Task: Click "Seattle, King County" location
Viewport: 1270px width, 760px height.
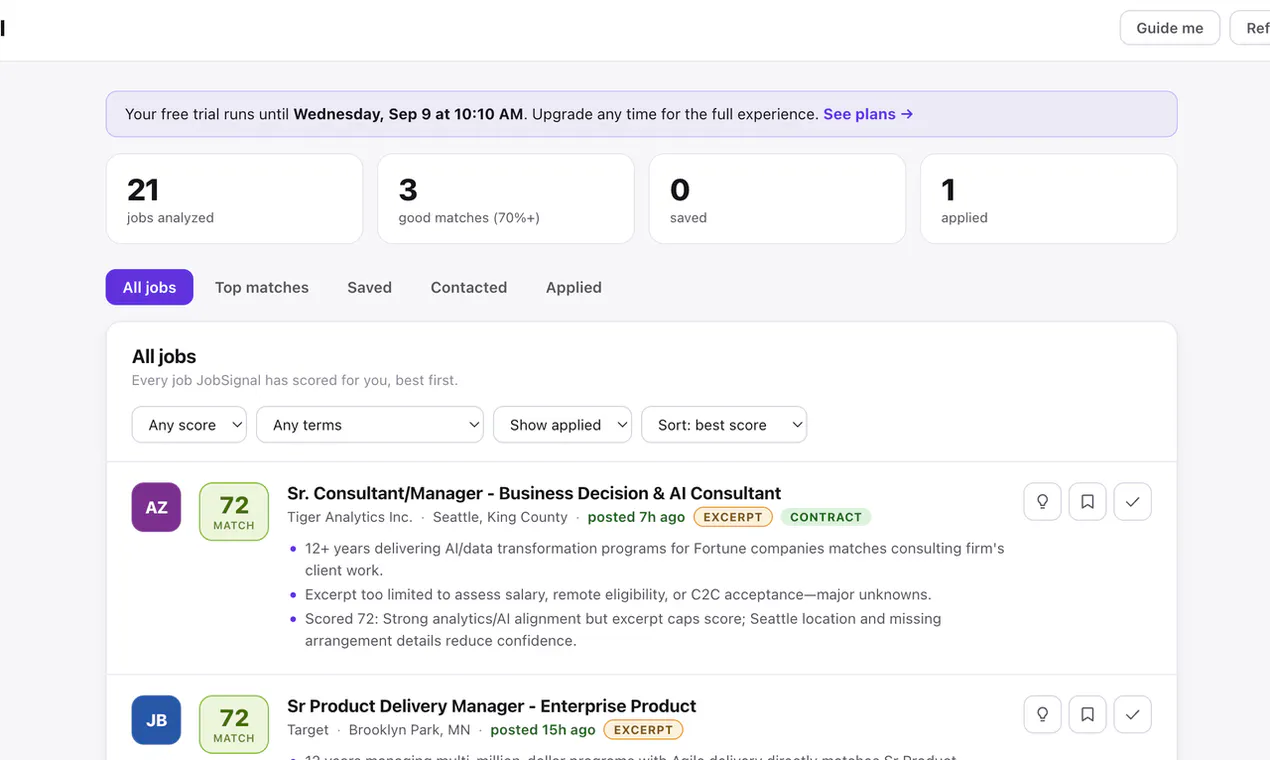Action: click(500, 517)
